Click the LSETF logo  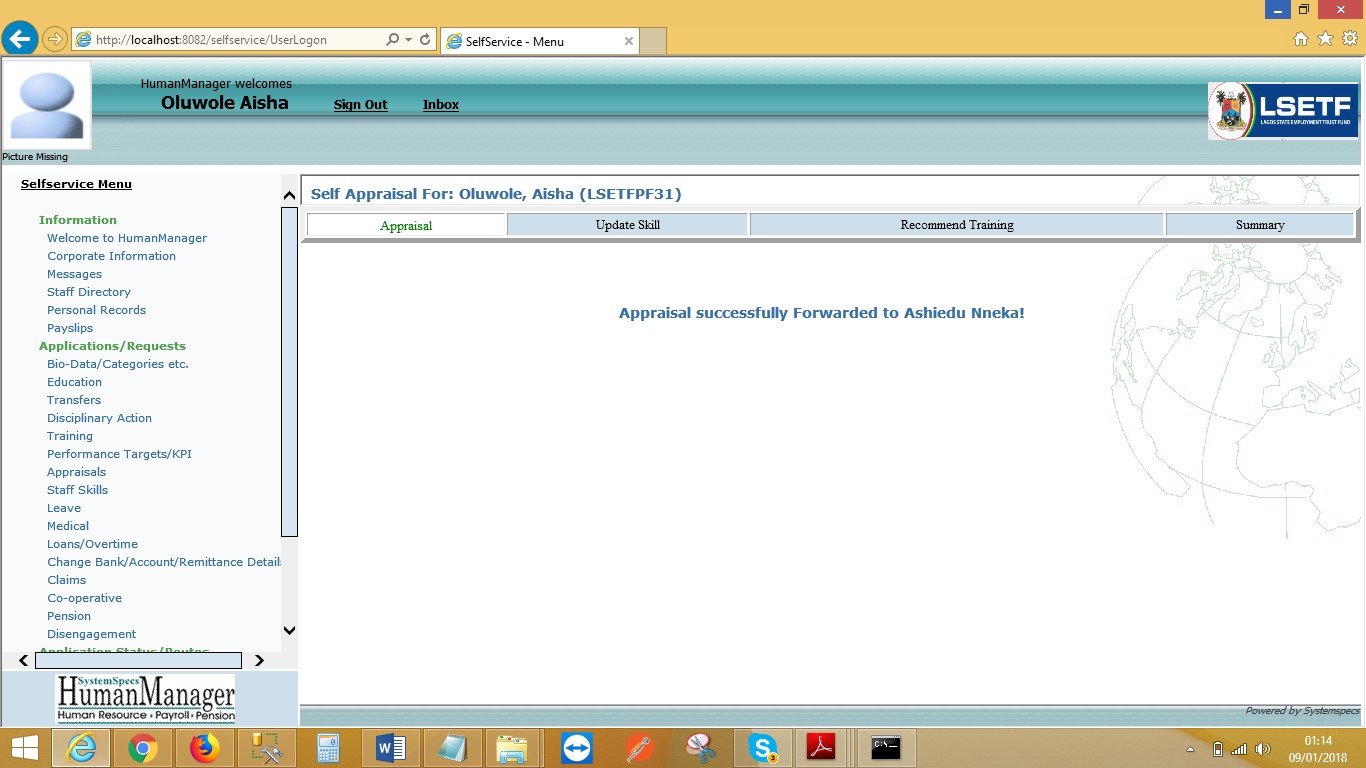[x=1283, y=110]
